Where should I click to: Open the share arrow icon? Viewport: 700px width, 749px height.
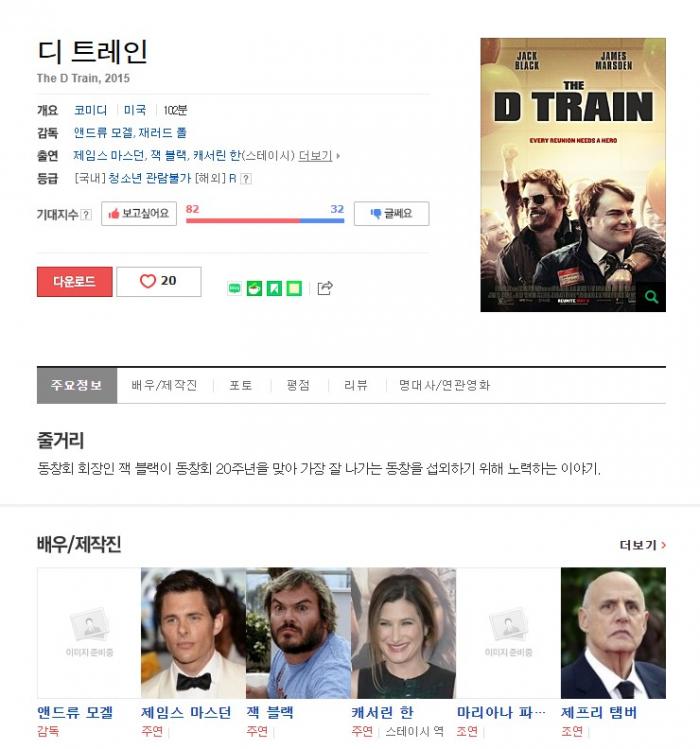(325, 288)
